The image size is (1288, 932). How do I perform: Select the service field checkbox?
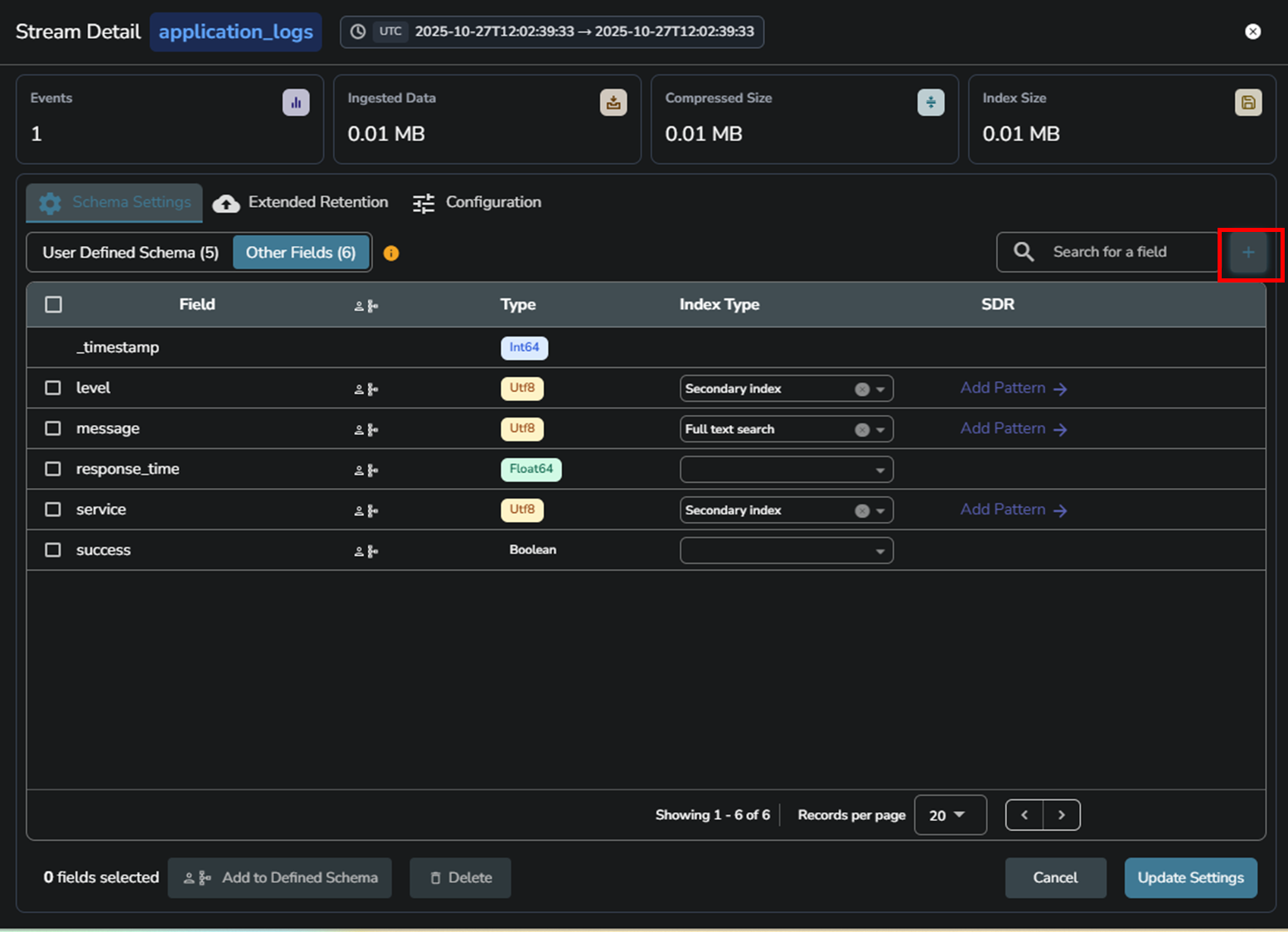53,509
